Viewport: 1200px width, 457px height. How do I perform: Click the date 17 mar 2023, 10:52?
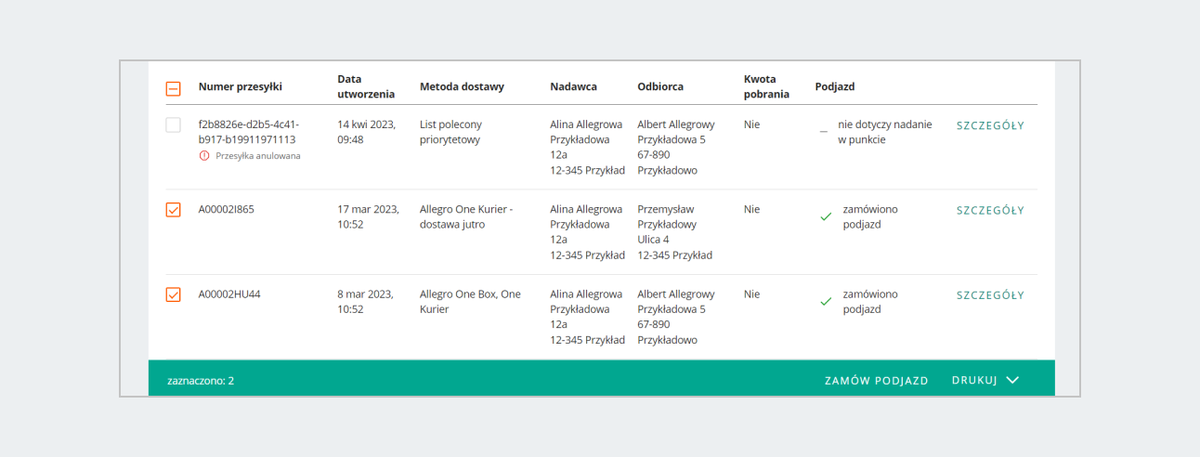click(x=368, y=217)
